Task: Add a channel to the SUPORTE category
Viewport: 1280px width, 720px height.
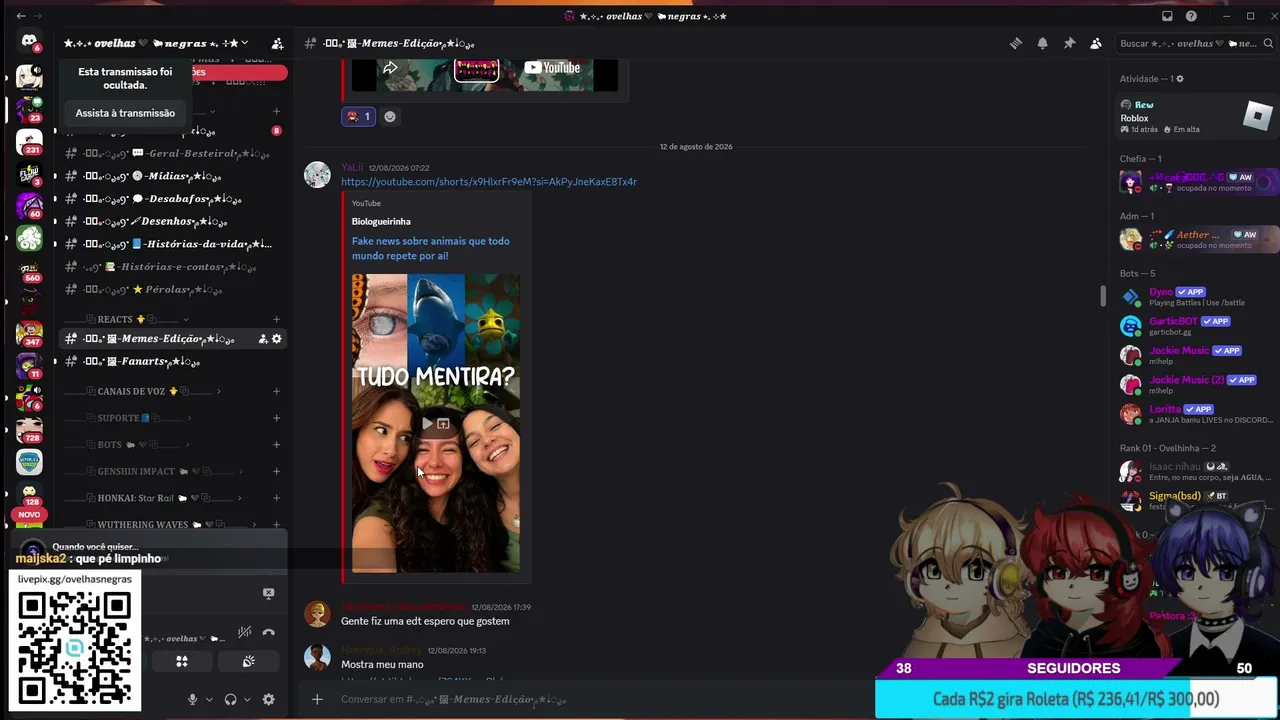Action: 277,418
